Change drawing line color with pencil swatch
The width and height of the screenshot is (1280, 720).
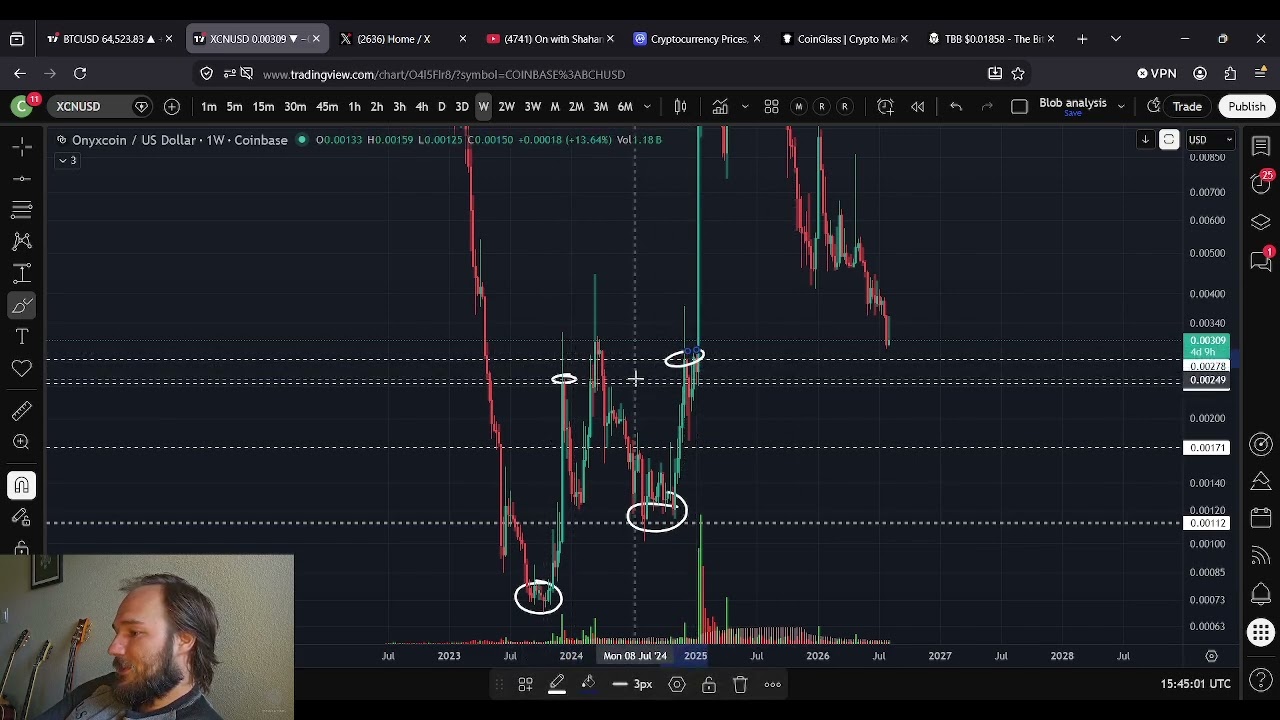(x=557, y=684)
